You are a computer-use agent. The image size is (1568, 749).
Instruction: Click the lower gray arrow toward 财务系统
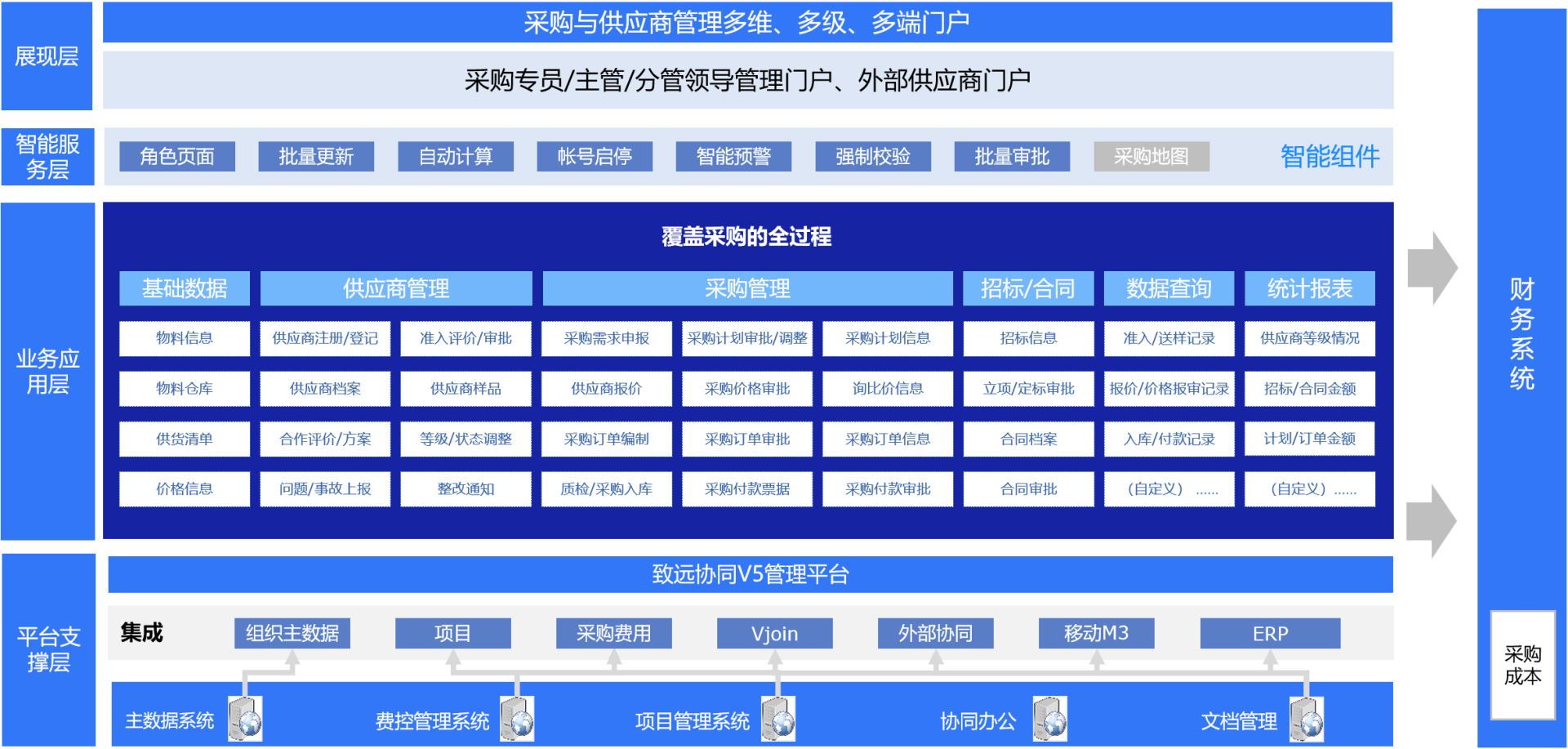1431,520
